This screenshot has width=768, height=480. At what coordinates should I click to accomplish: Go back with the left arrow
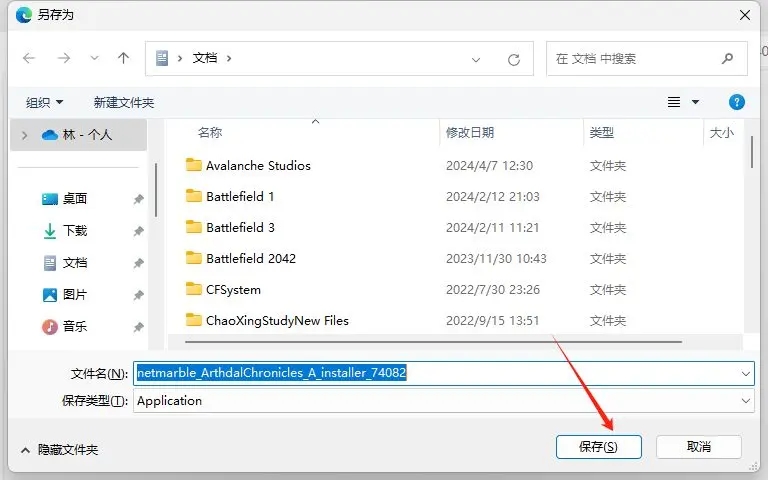pyautogui.click(x=29, y=59)
